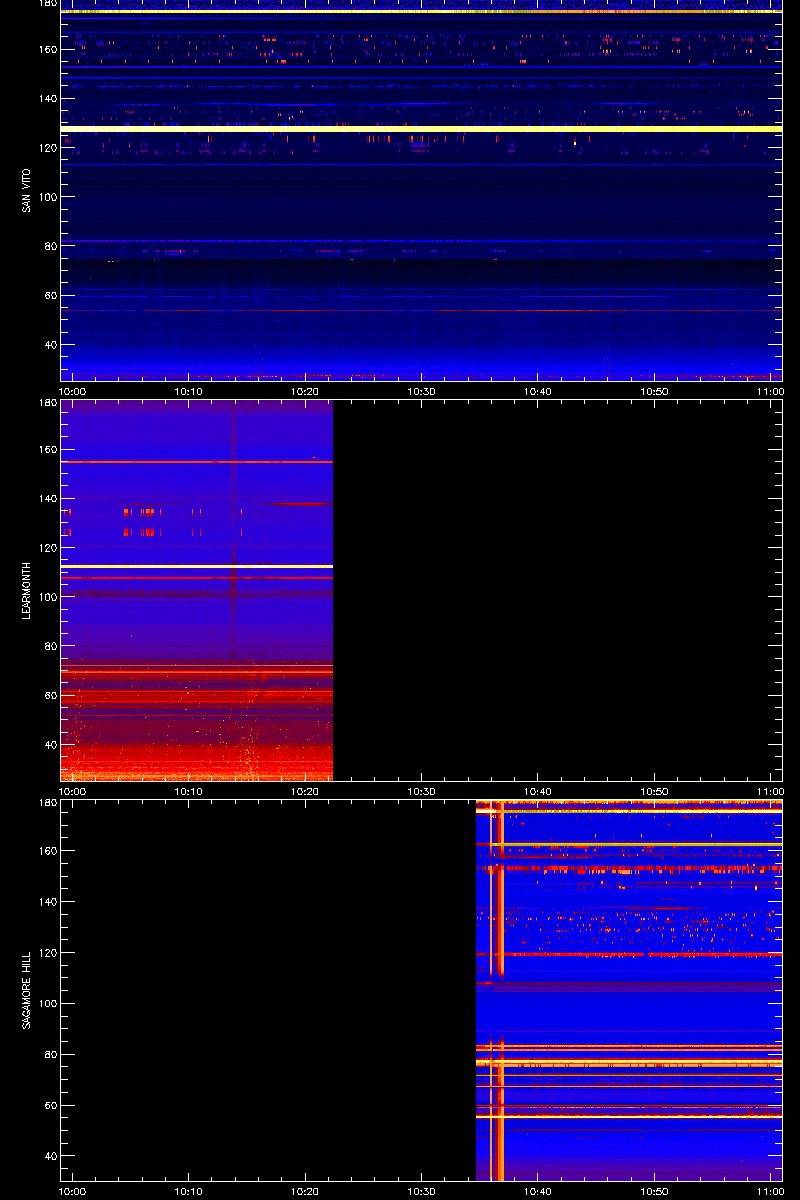Click San Vito 120 frequency label
Viewport: 800px width, 1200px height.
click(46, 147)
